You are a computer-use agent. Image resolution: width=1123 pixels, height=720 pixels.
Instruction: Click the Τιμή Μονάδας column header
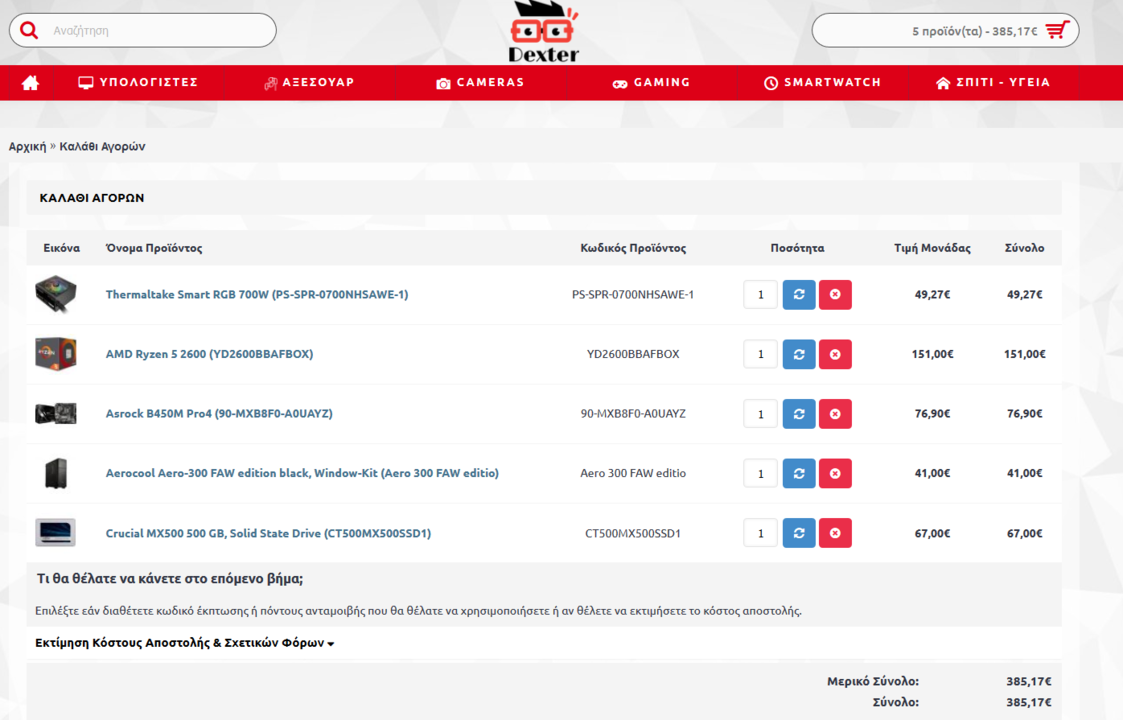pos(932,248)
